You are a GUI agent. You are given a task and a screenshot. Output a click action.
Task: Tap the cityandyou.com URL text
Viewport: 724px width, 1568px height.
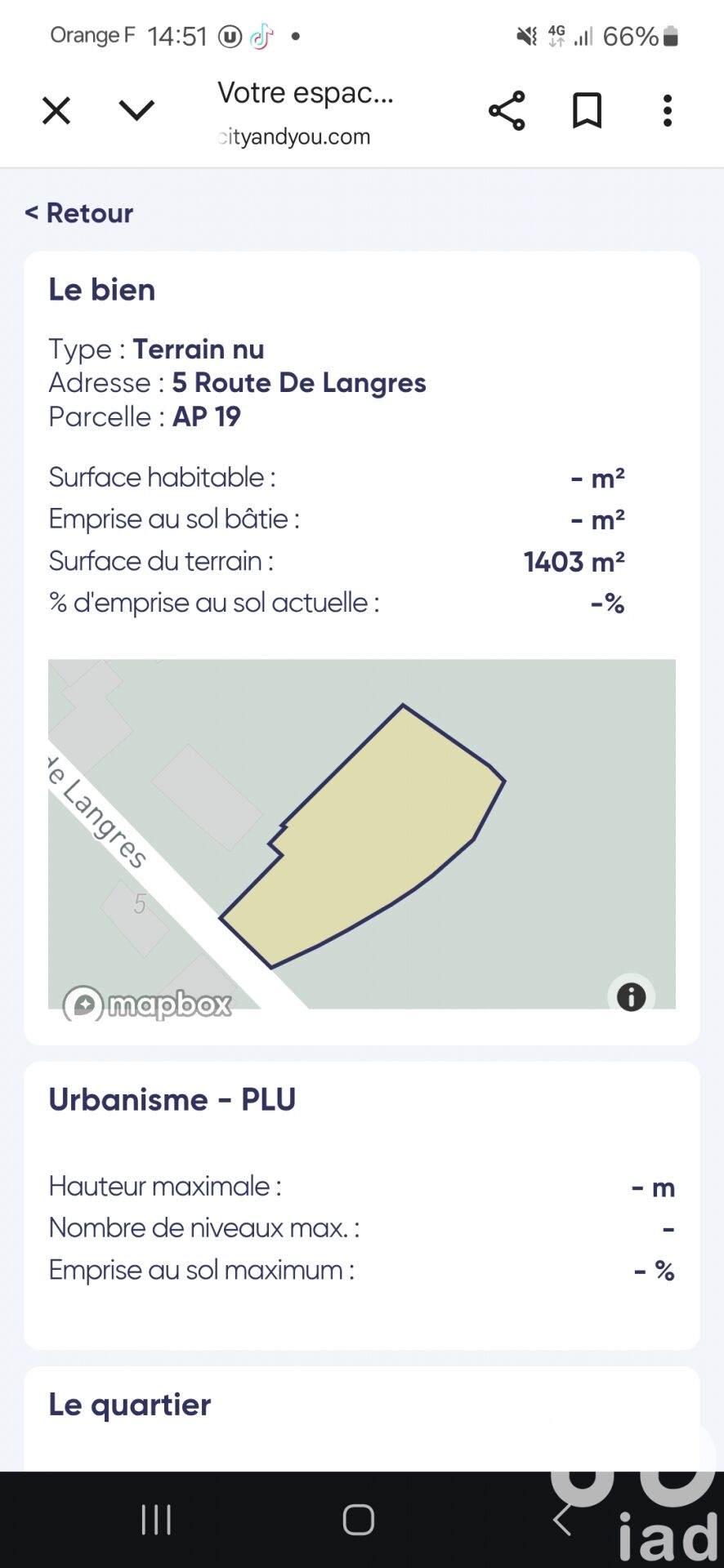[294, 136]
